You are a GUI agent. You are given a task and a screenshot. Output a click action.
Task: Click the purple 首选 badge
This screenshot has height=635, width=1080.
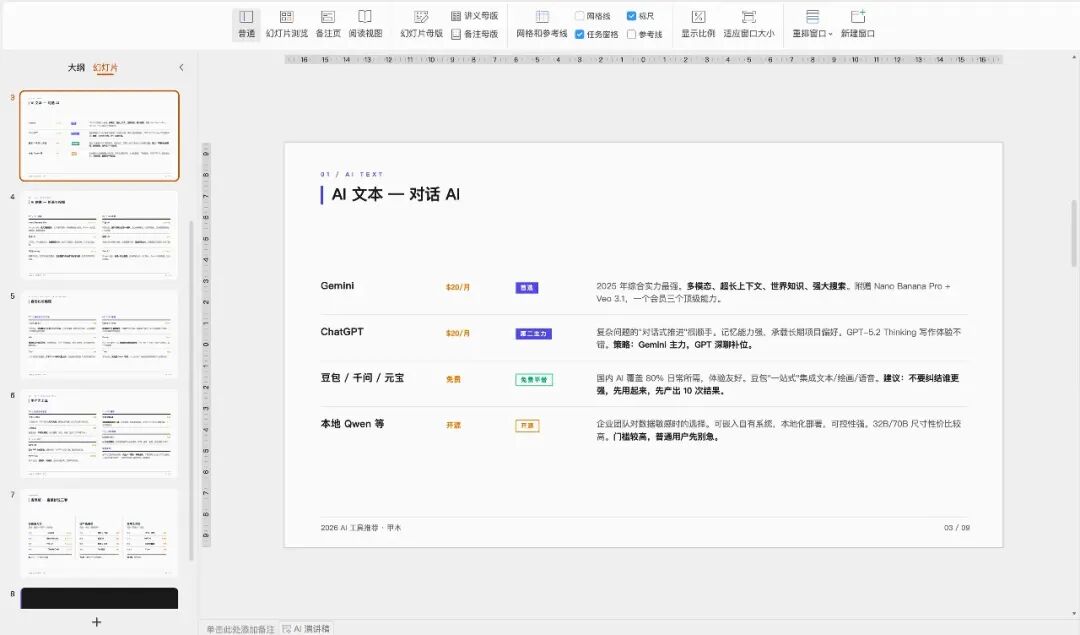(527, 288)
